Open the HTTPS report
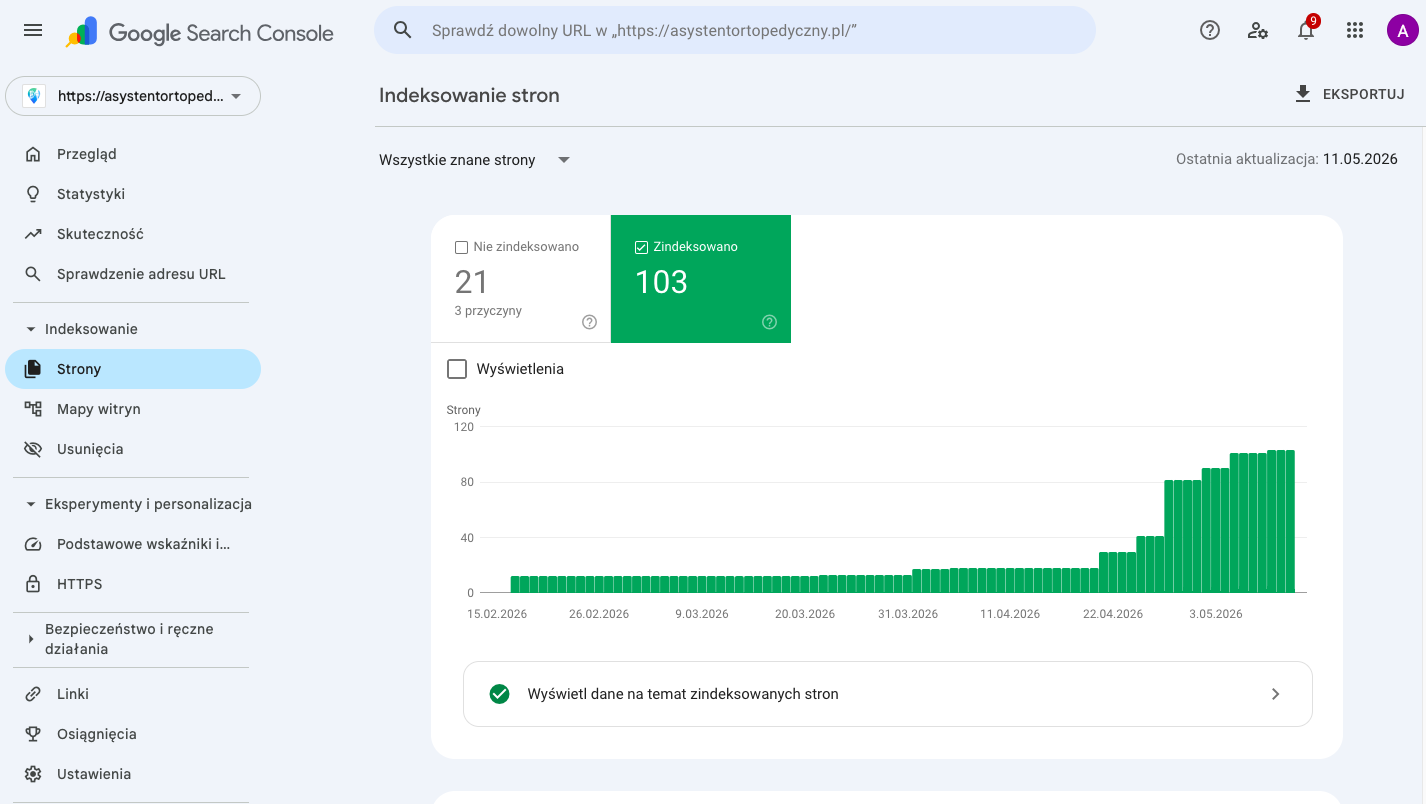1426x804 pixels. [131, 584]
